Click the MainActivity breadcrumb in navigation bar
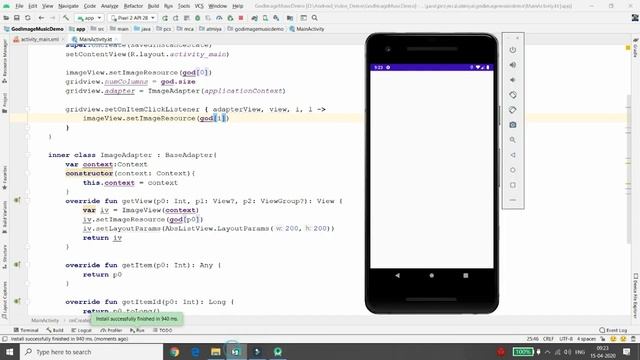 point(307,29)
